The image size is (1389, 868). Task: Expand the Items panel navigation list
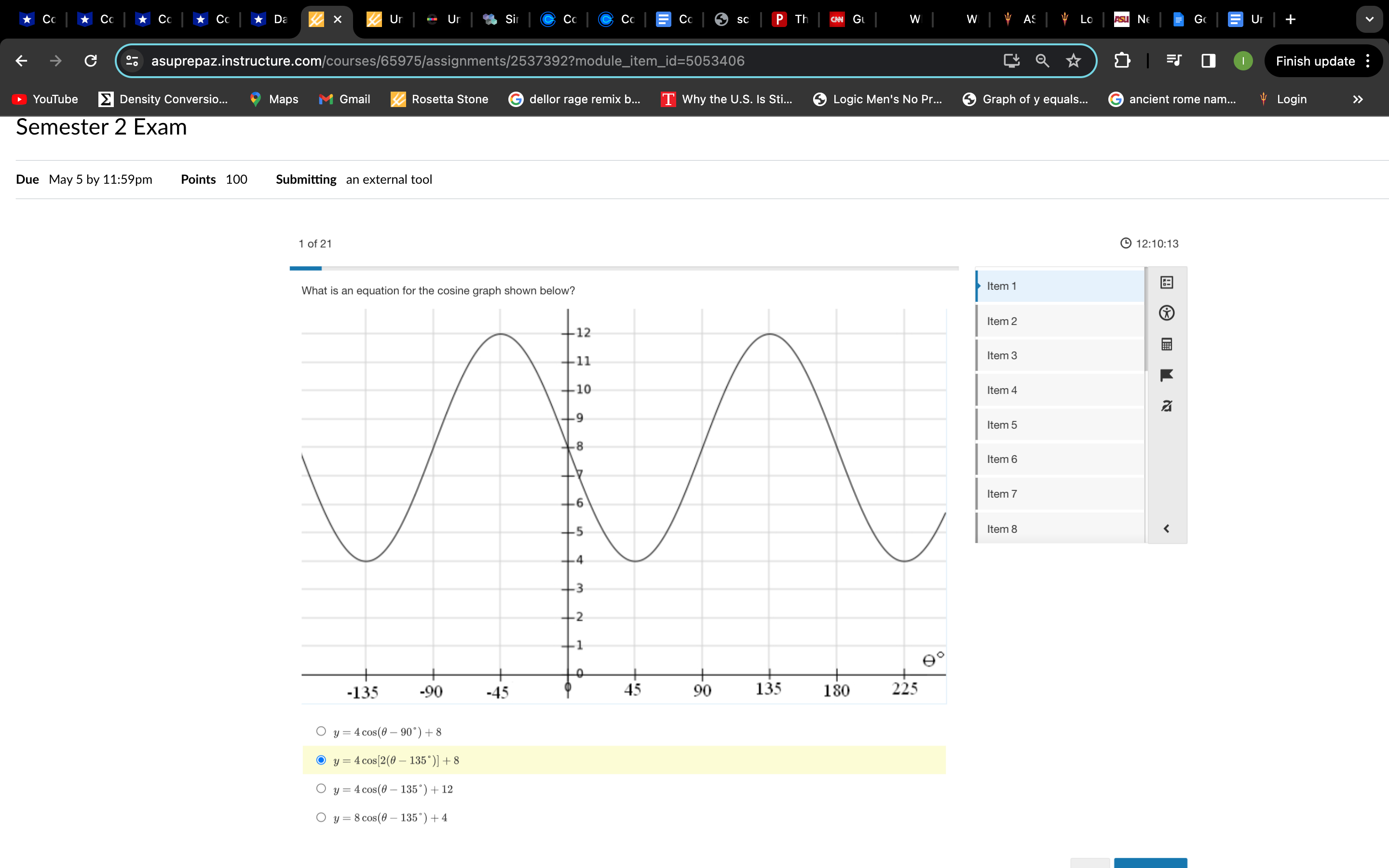tap(1167, 527)
